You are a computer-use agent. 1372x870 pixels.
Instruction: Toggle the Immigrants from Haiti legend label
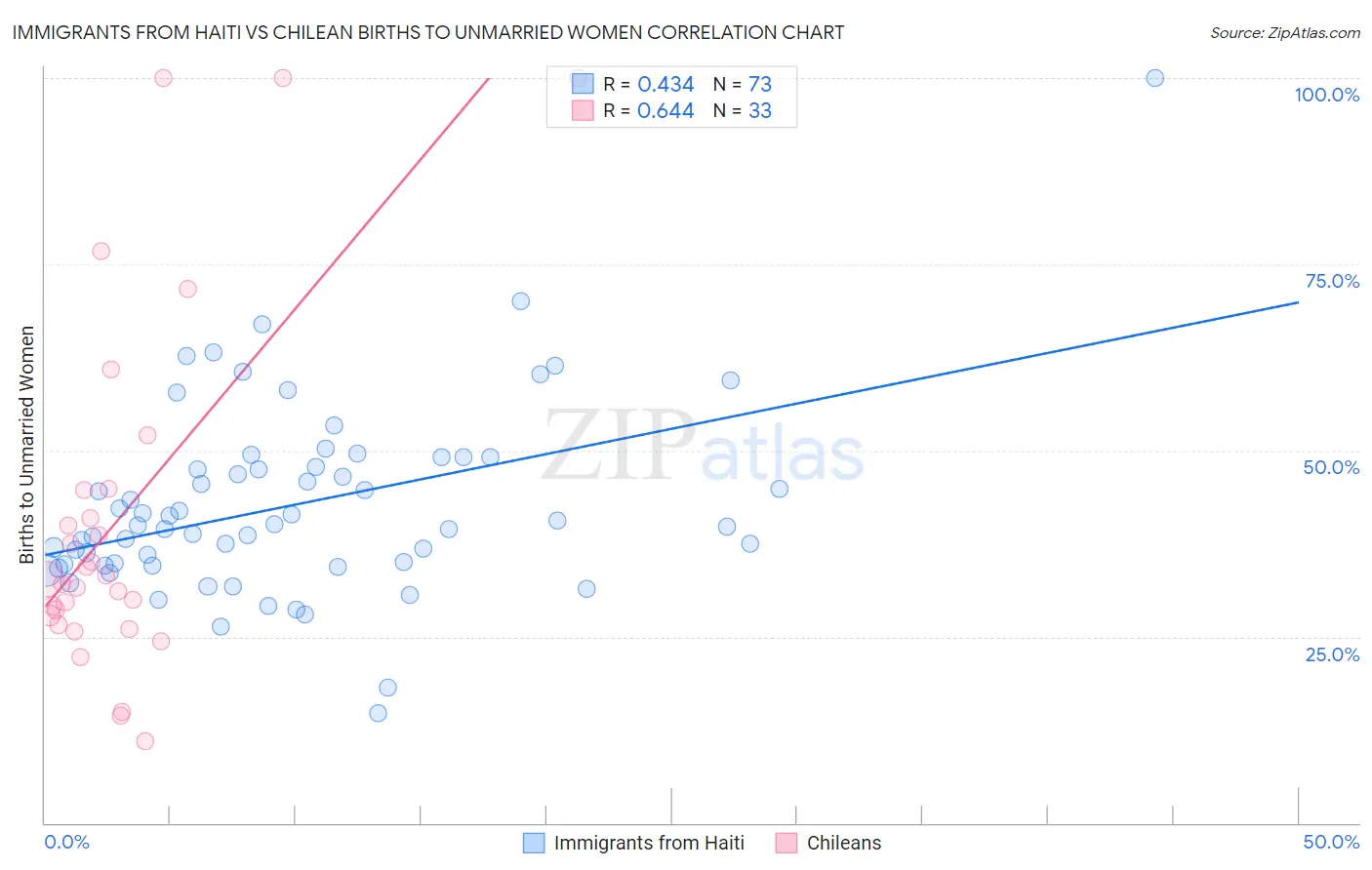649,843
